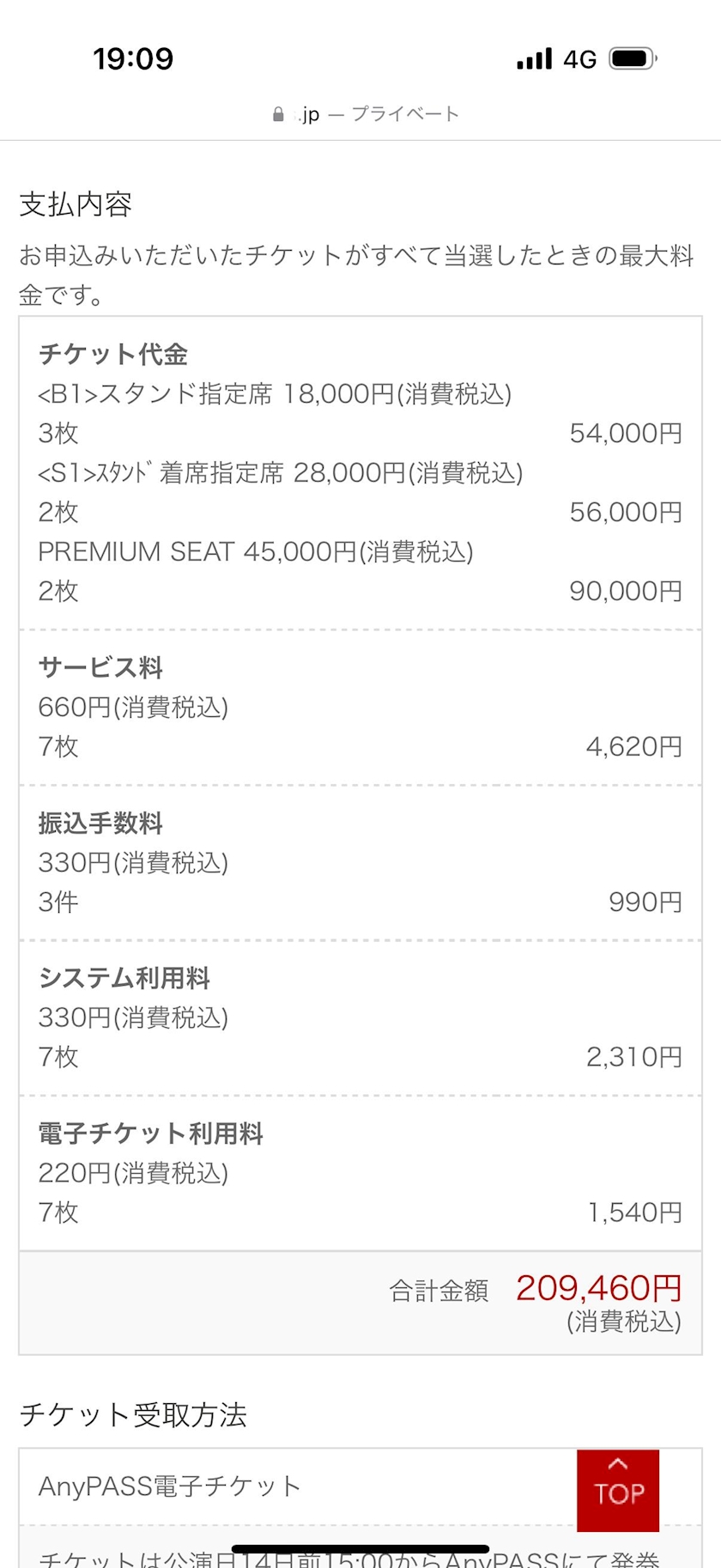Tap the サービス料 heading
The image size is (721, 1568).
click(100, 667)
